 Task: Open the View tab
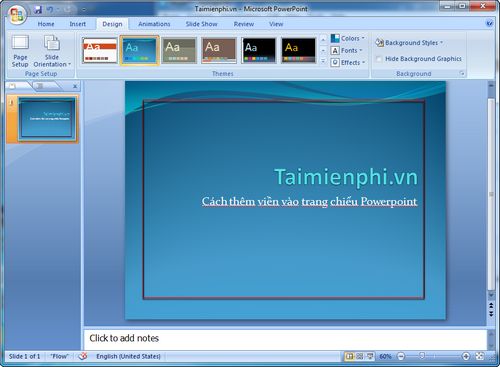click(276, 24)
